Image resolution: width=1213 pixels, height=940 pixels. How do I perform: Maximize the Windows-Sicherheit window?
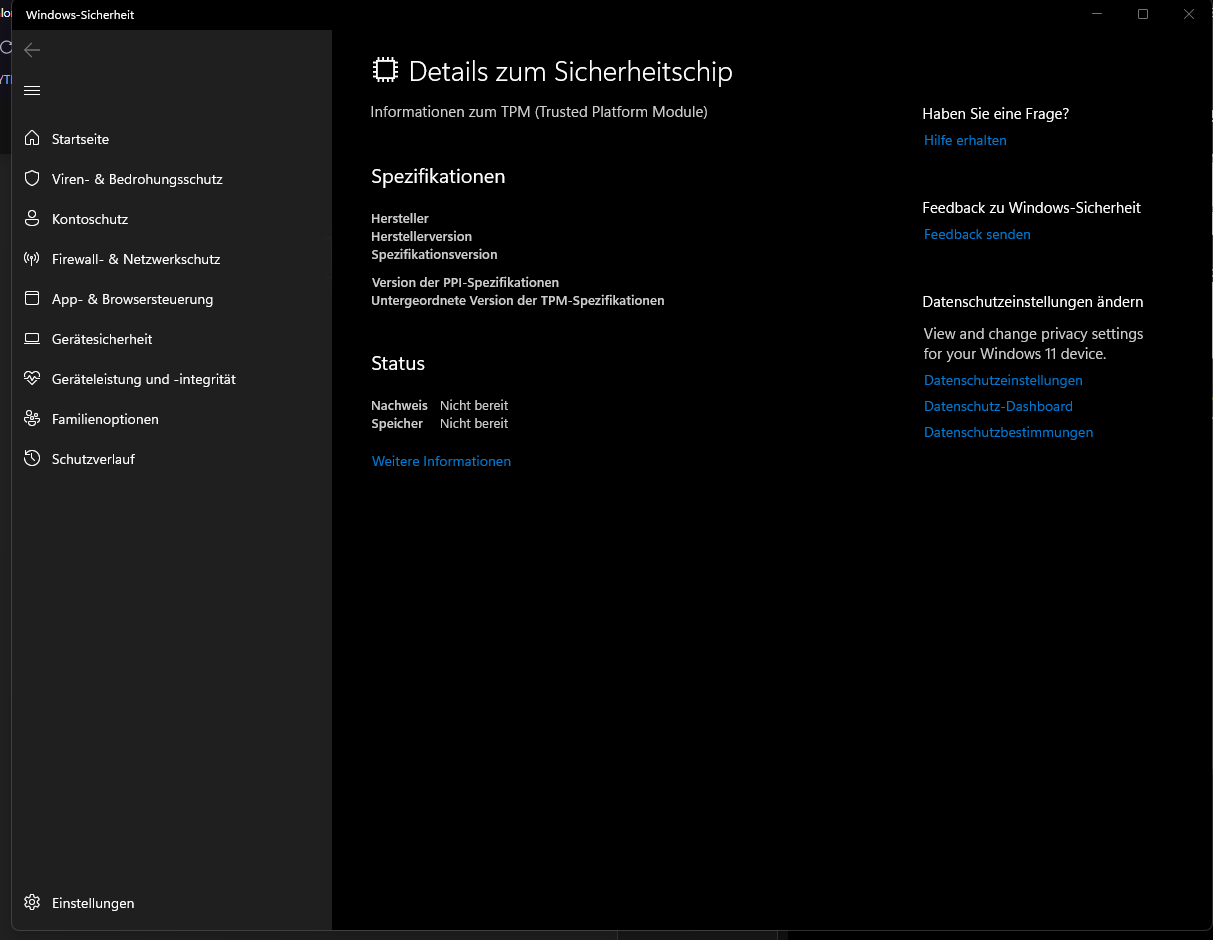tap(1143, 14)
